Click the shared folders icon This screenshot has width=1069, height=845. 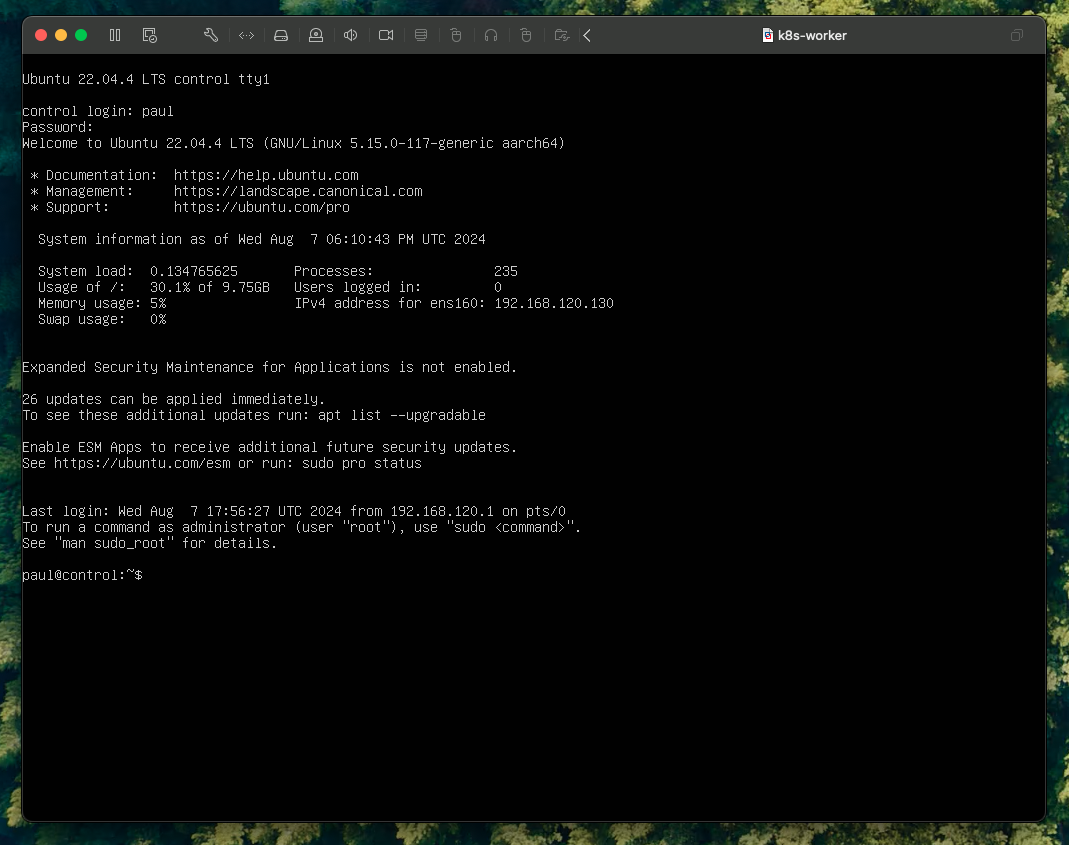pyautogui.click(x=562, y=35)
